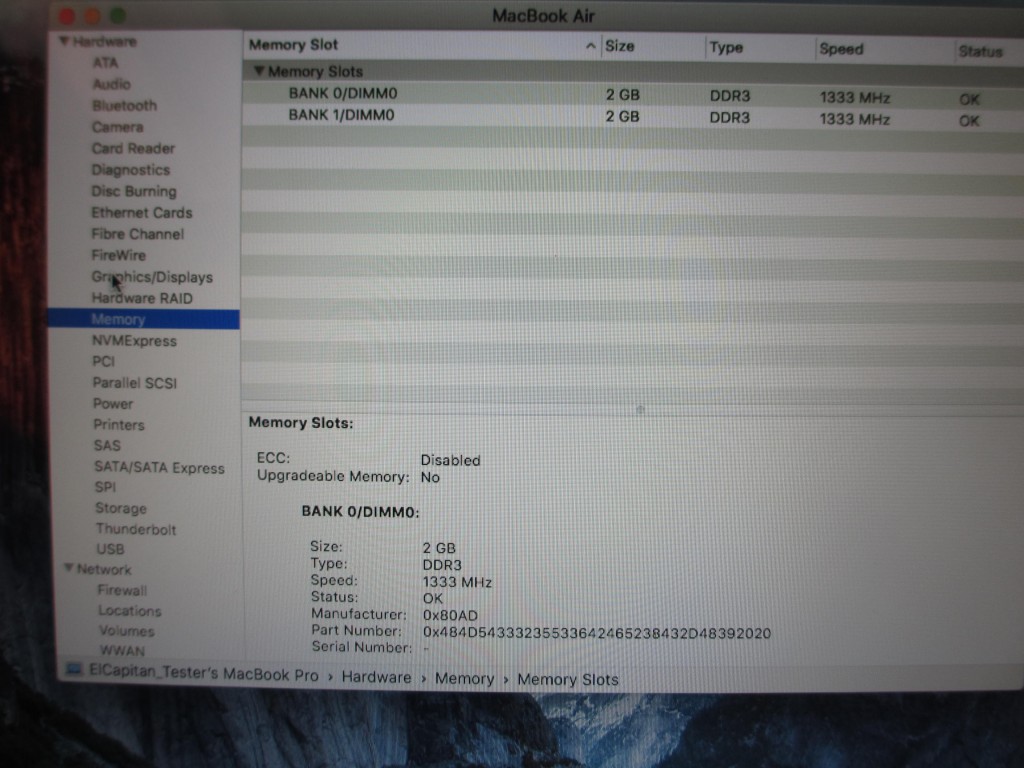The height and width of the screenshot is (768, 1024).
Task: Select SPI in the sidebar
Action: (105, 487)
